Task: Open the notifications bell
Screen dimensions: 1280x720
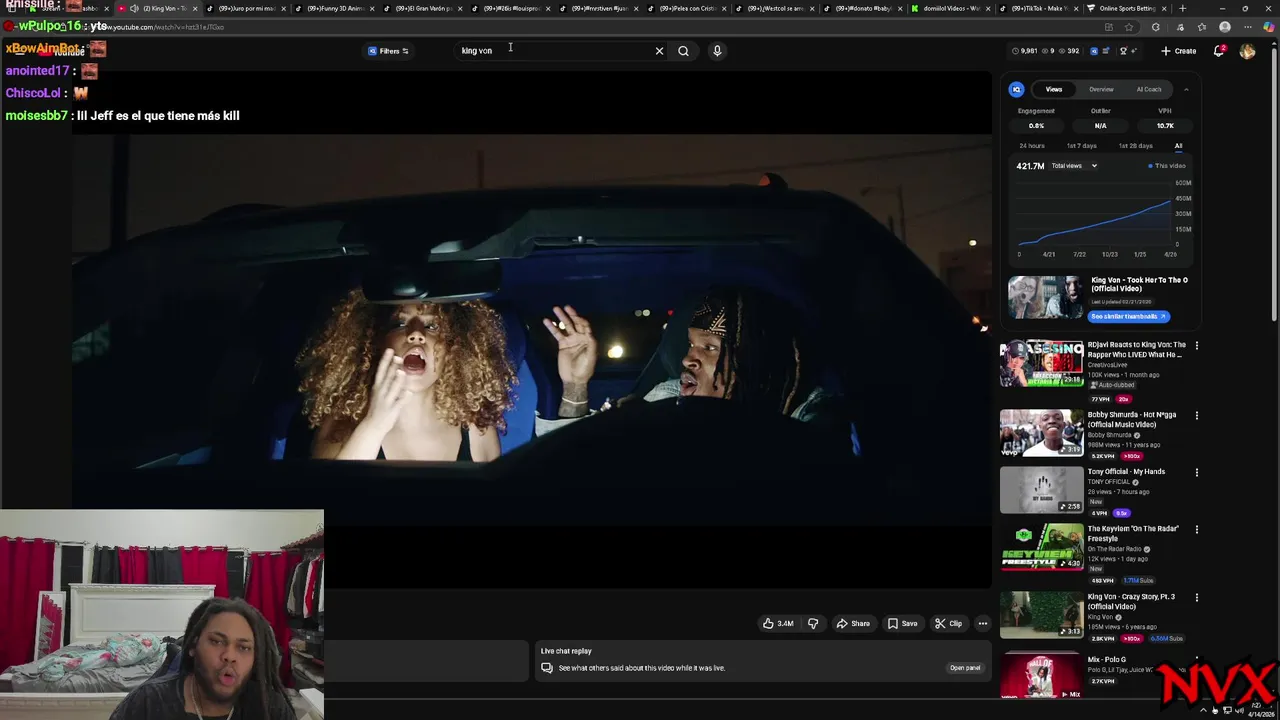Action: (x=1219, y=51)
